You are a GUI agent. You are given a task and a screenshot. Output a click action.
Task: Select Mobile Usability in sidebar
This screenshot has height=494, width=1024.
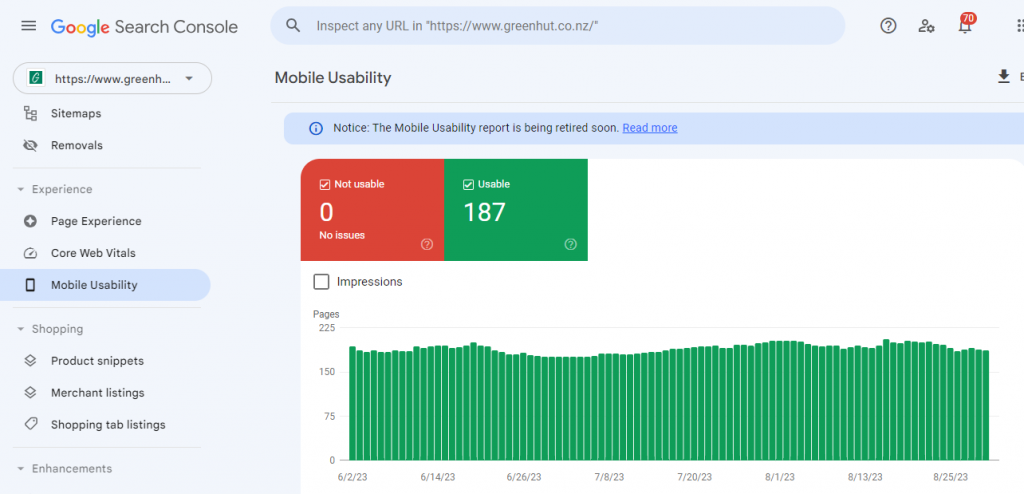(105, 285)
